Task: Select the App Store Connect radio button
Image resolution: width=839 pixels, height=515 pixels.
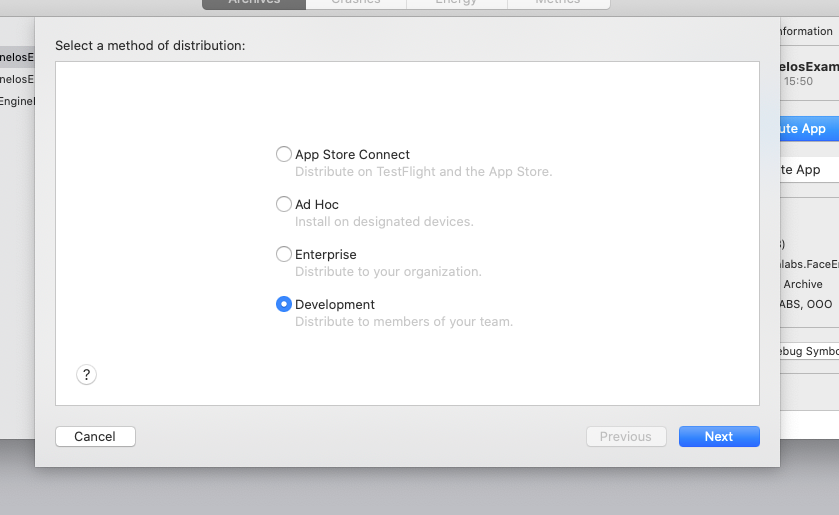Action: click(284, 154)
